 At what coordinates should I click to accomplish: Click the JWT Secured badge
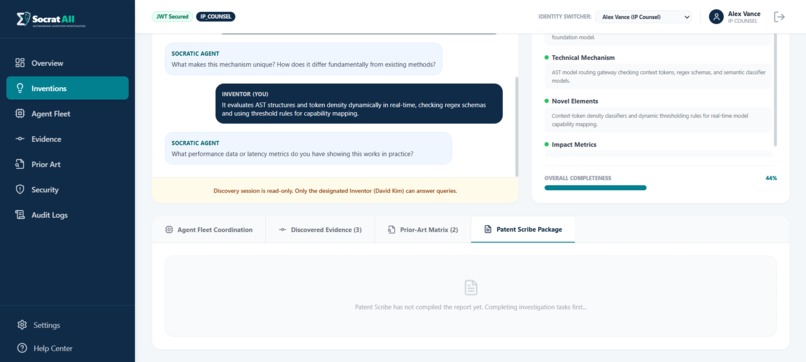tap(172, 16)
